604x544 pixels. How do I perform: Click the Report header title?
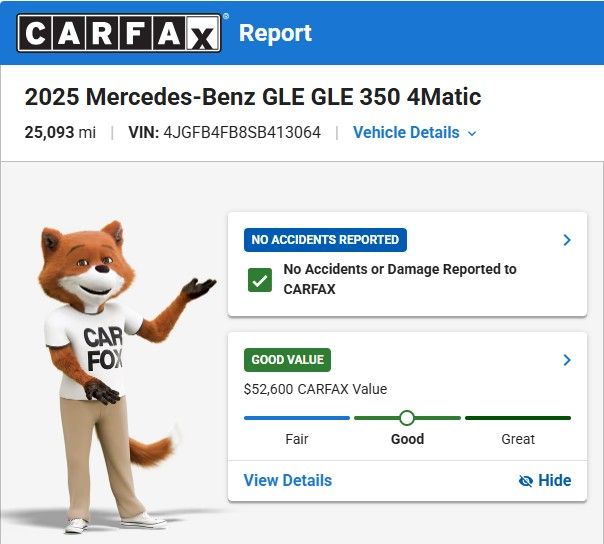tap(275, 34)
